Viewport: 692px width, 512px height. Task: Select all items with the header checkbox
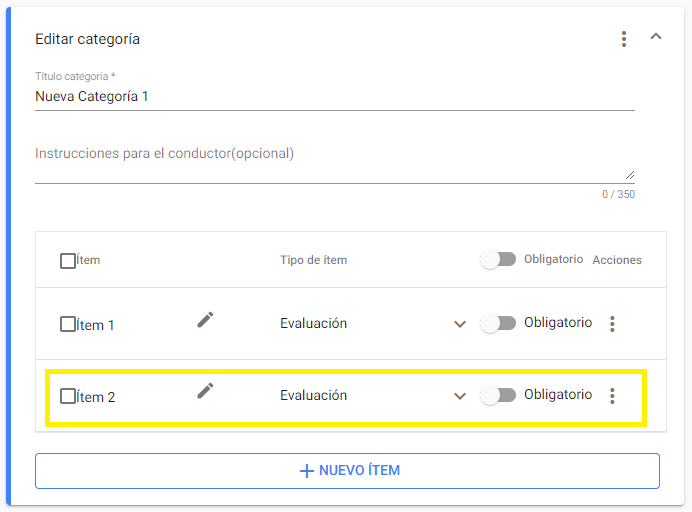(68, 261)
